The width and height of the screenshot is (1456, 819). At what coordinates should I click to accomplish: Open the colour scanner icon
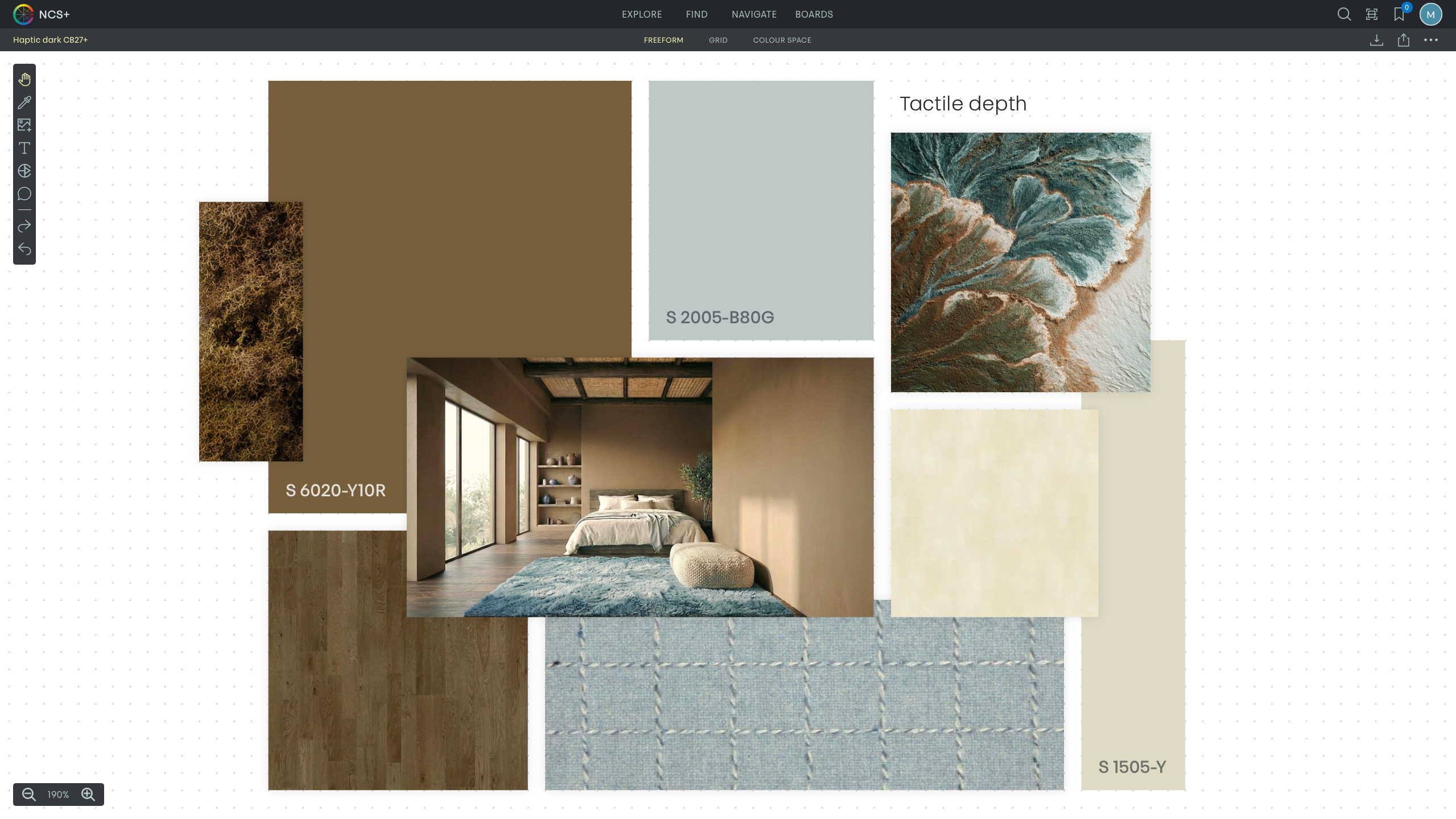1372,14
